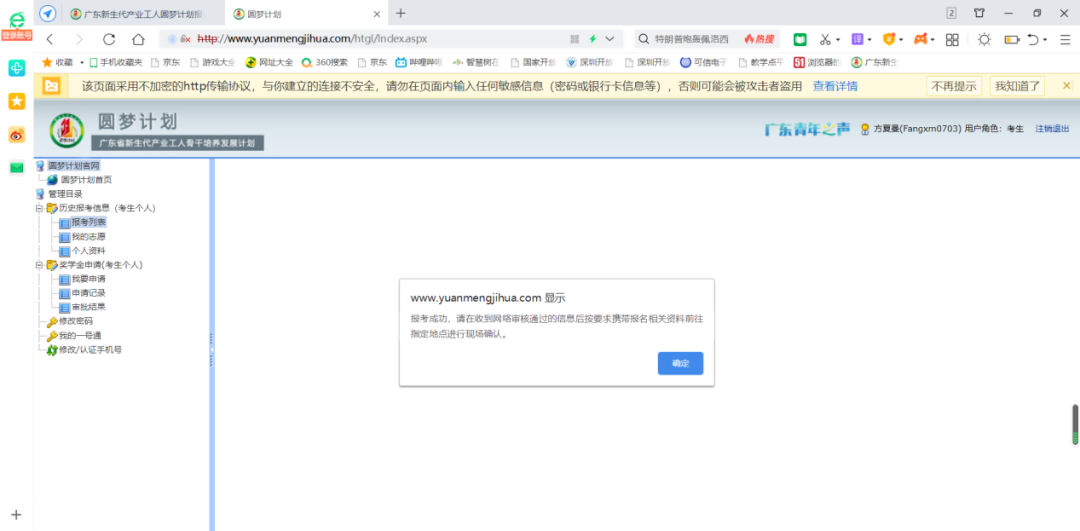This screenshot has height=531, width=1080.
Task: Click the purple translate icon
Action: pyautogui.click(x=857, y=39)
